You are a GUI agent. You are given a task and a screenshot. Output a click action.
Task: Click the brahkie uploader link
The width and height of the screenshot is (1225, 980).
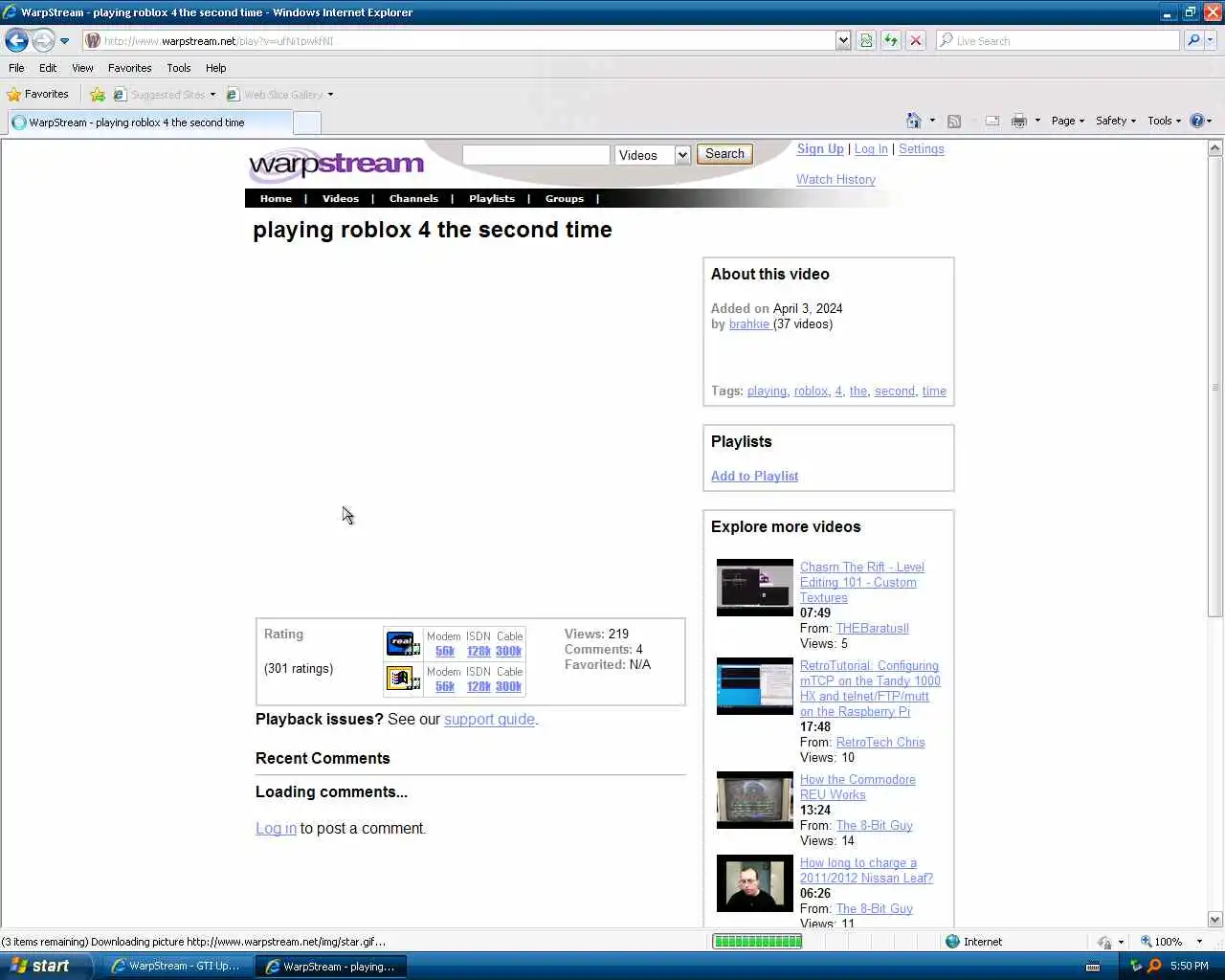click(x=749, y=324)
